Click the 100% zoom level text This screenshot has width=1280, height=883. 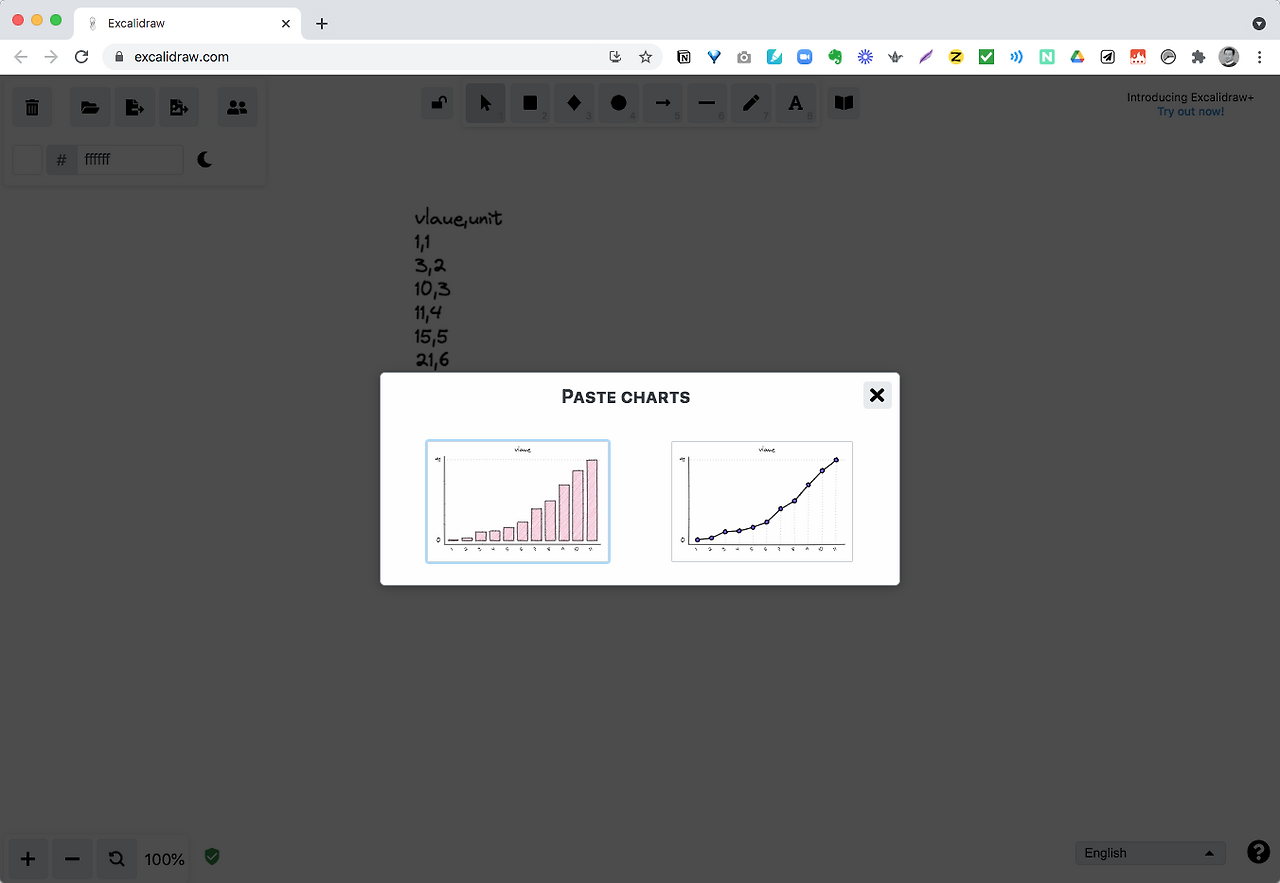[x=164, y=859]
